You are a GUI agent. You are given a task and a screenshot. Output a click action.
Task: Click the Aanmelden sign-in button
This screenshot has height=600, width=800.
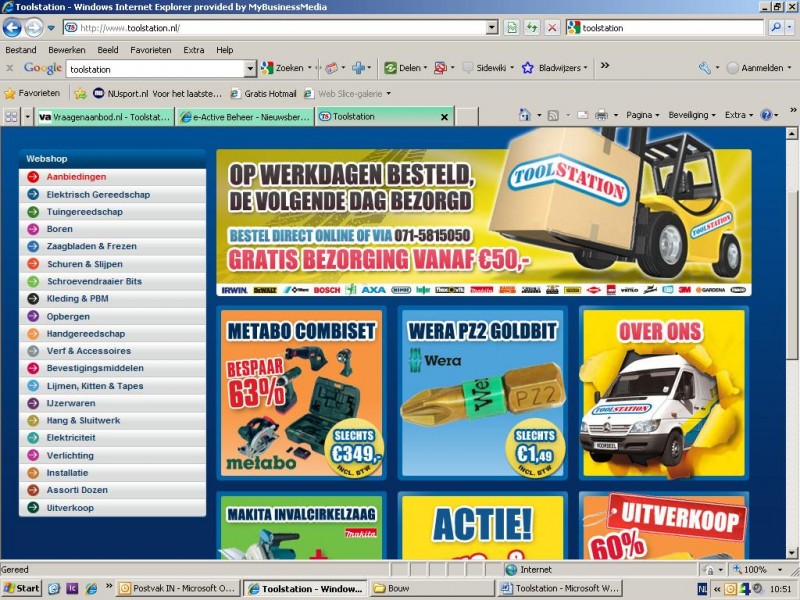(760, 68)
